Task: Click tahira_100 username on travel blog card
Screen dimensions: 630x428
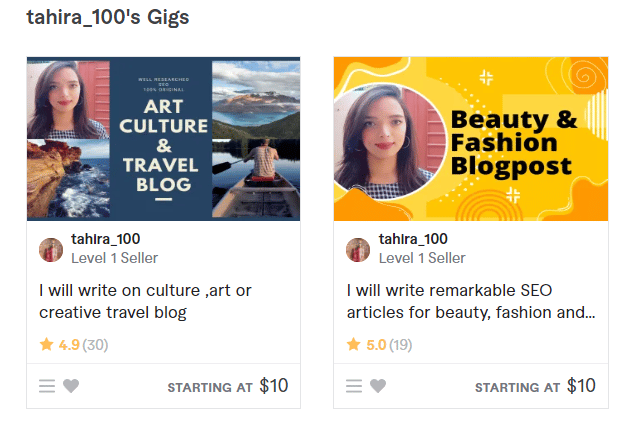Action: click(x=106, y=239)
